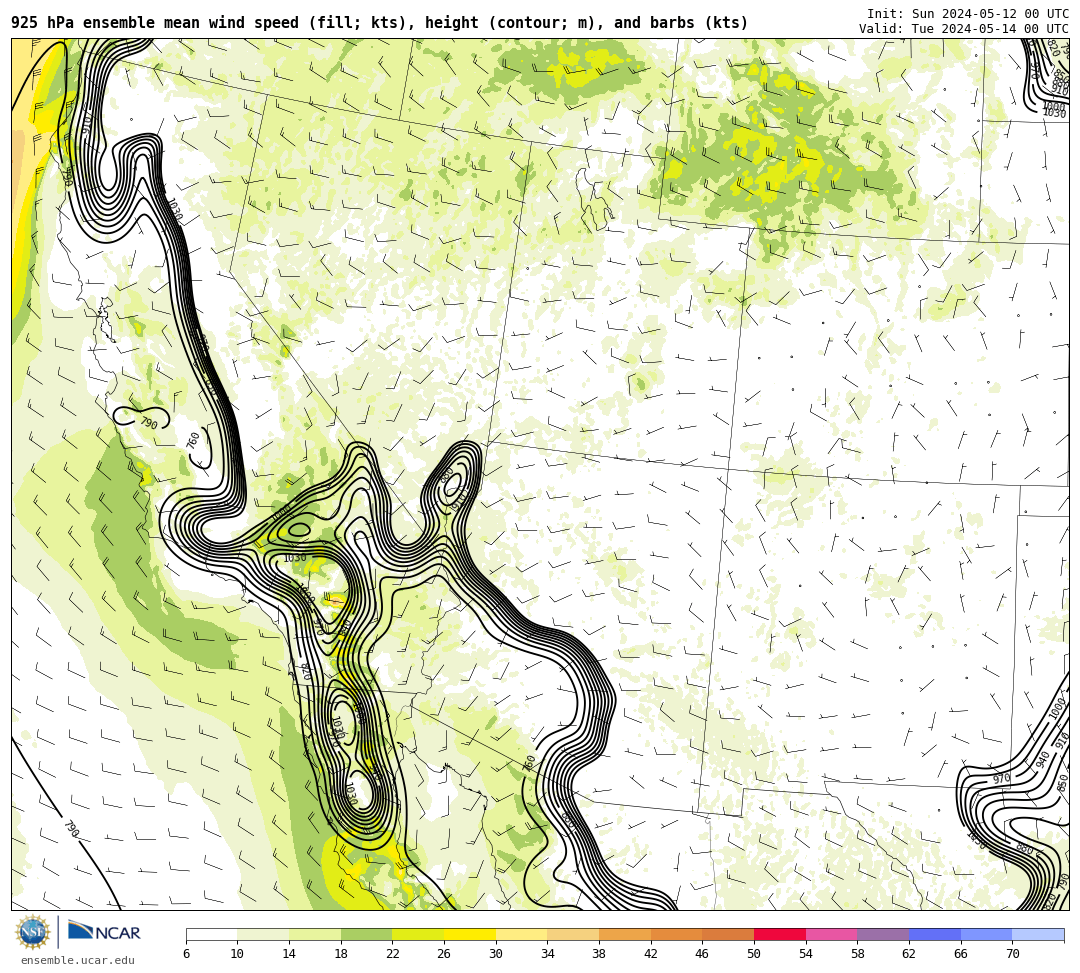Click the purple 58-62 kts colorbar swatch
1080x973 pixels.
pyautogui.click(x=883, y=934)
